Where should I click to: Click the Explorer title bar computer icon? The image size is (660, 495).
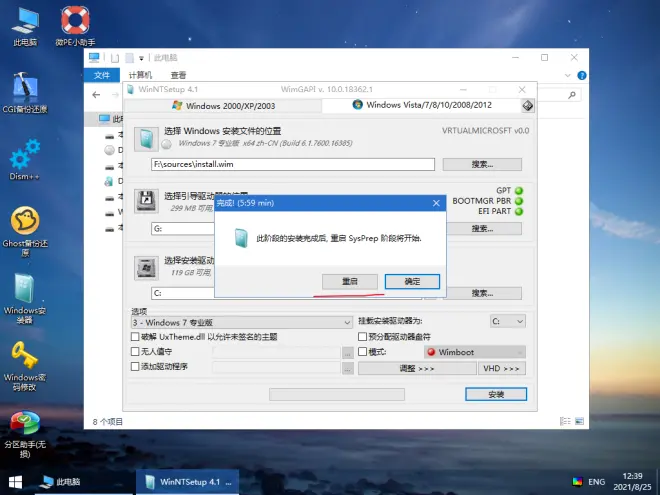94,57
